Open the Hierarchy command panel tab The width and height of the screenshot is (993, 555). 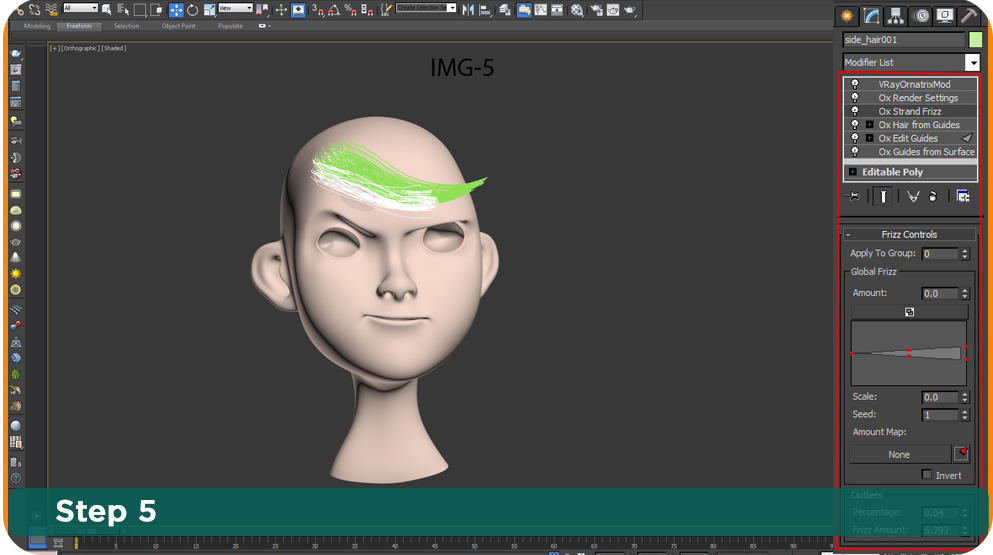click(x=896, y=16)
